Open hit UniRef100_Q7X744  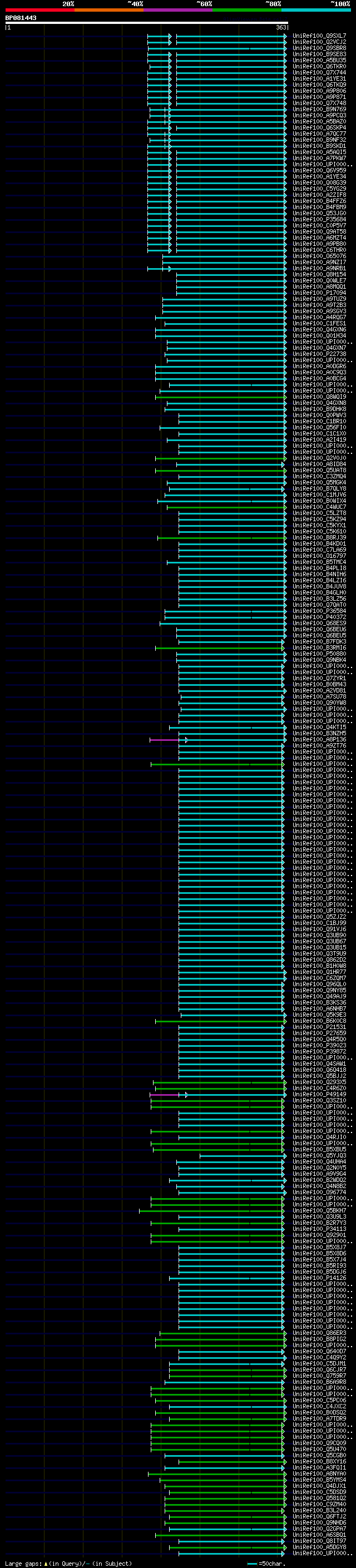[319, 72]
